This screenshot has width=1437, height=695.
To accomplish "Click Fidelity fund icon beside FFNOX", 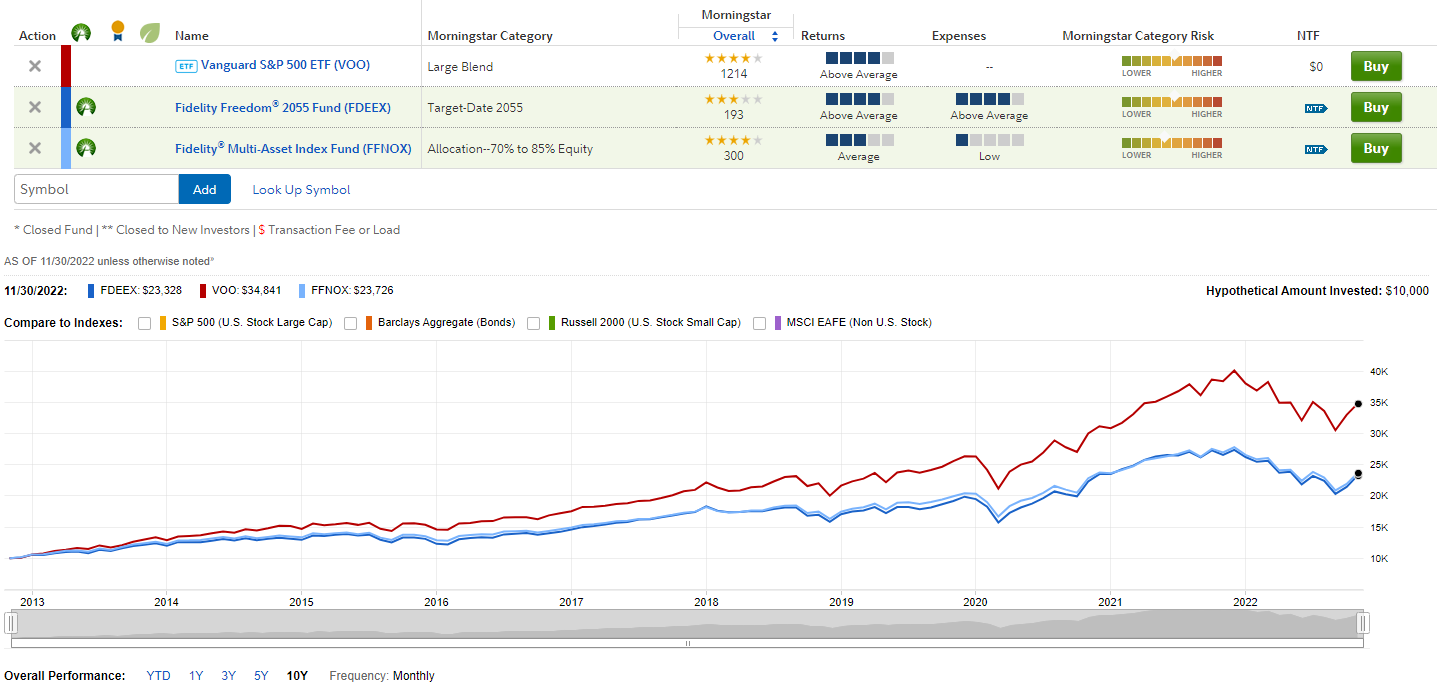I will pos(86,148).
